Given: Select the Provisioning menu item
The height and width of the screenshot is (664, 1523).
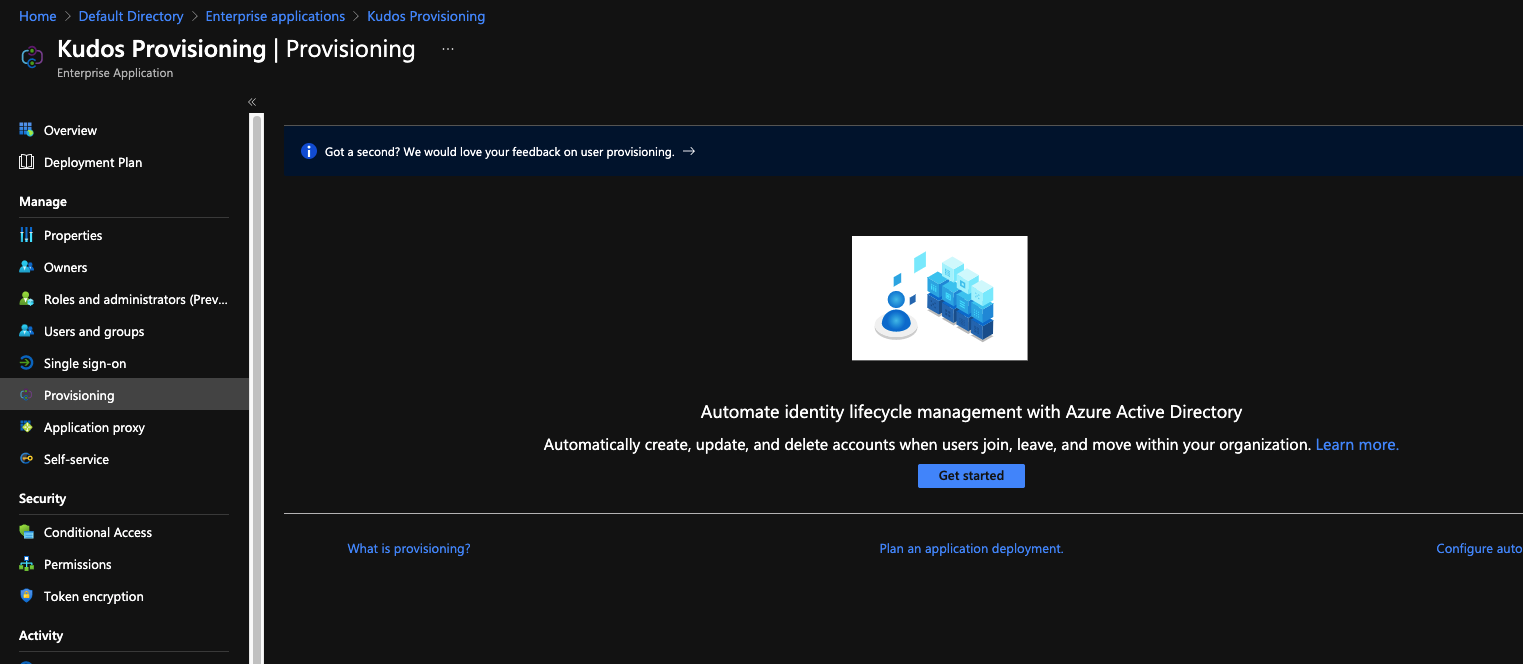Looking at the screenshot, I should coord(124,395).
